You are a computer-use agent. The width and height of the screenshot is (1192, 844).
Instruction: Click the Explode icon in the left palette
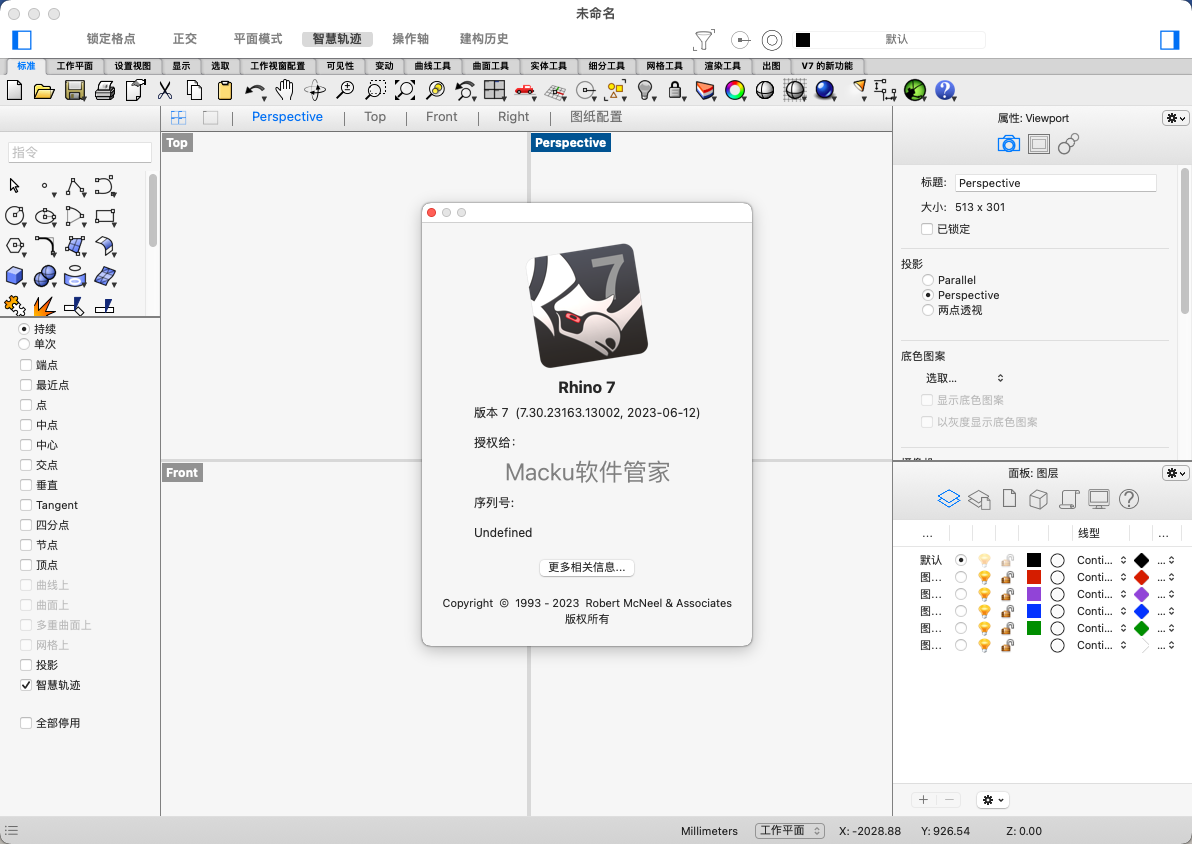pyautogui.click(x=45, y=306)
